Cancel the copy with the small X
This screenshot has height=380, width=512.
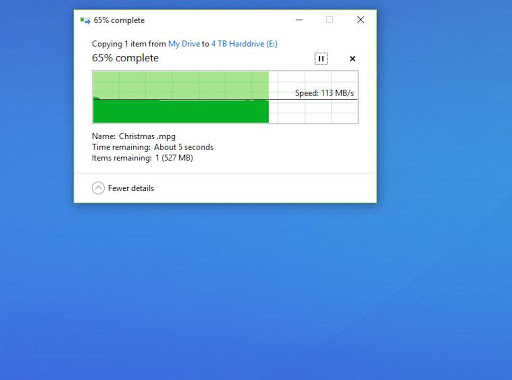click(x=352, y=59)
